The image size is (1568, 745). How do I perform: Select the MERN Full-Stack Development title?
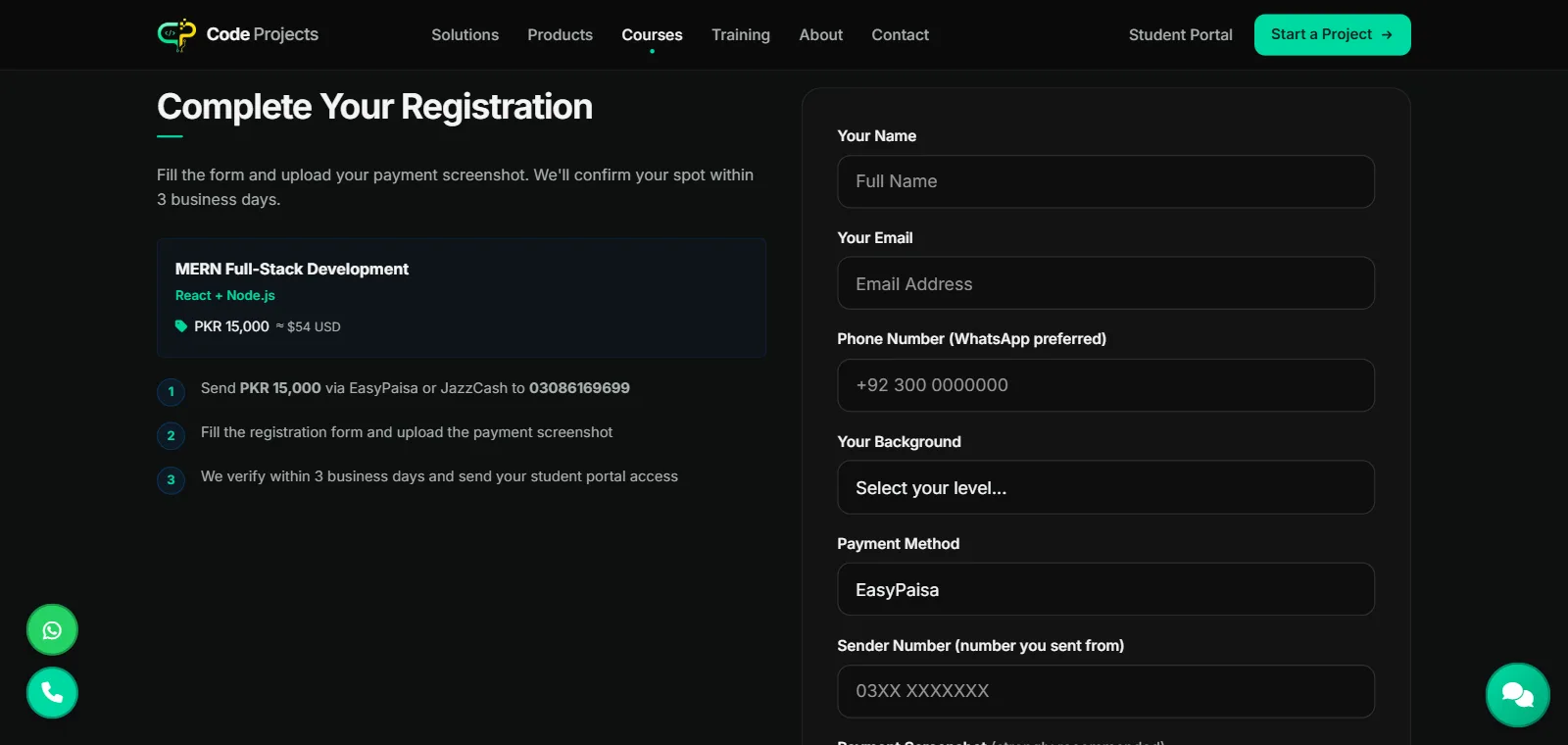[292, 269]
